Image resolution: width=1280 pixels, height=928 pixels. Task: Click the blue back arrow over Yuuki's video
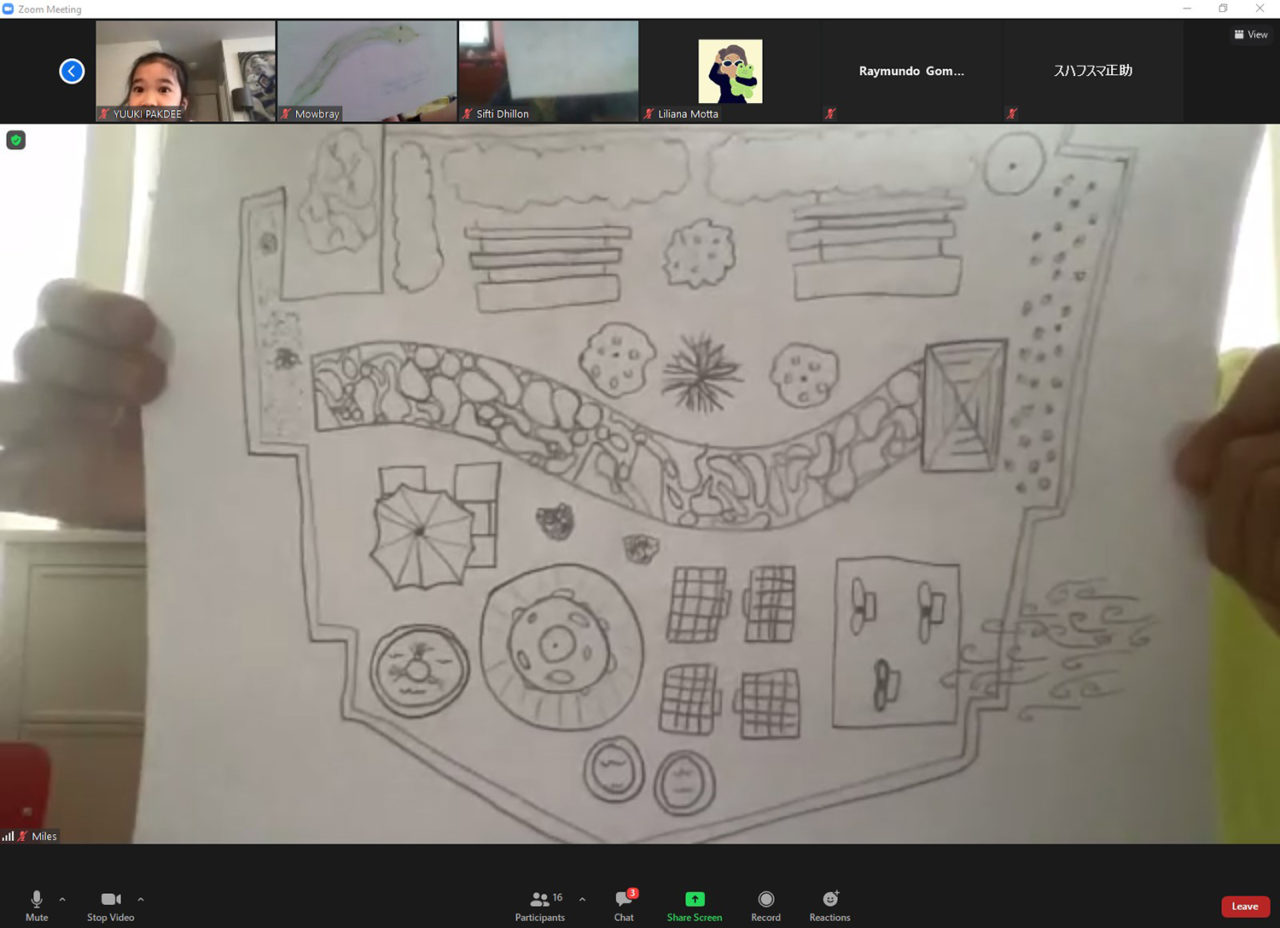pyautogui.click(x=71, y=71)
